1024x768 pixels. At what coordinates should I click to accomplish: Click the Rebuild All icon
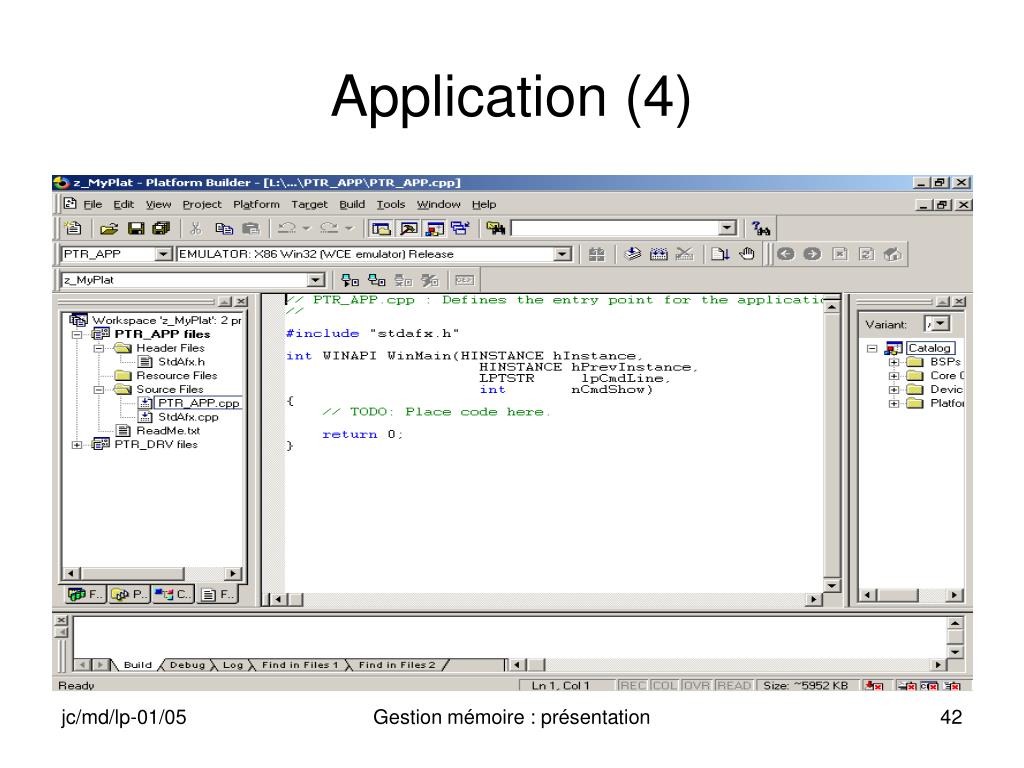(x=658, y=254)
